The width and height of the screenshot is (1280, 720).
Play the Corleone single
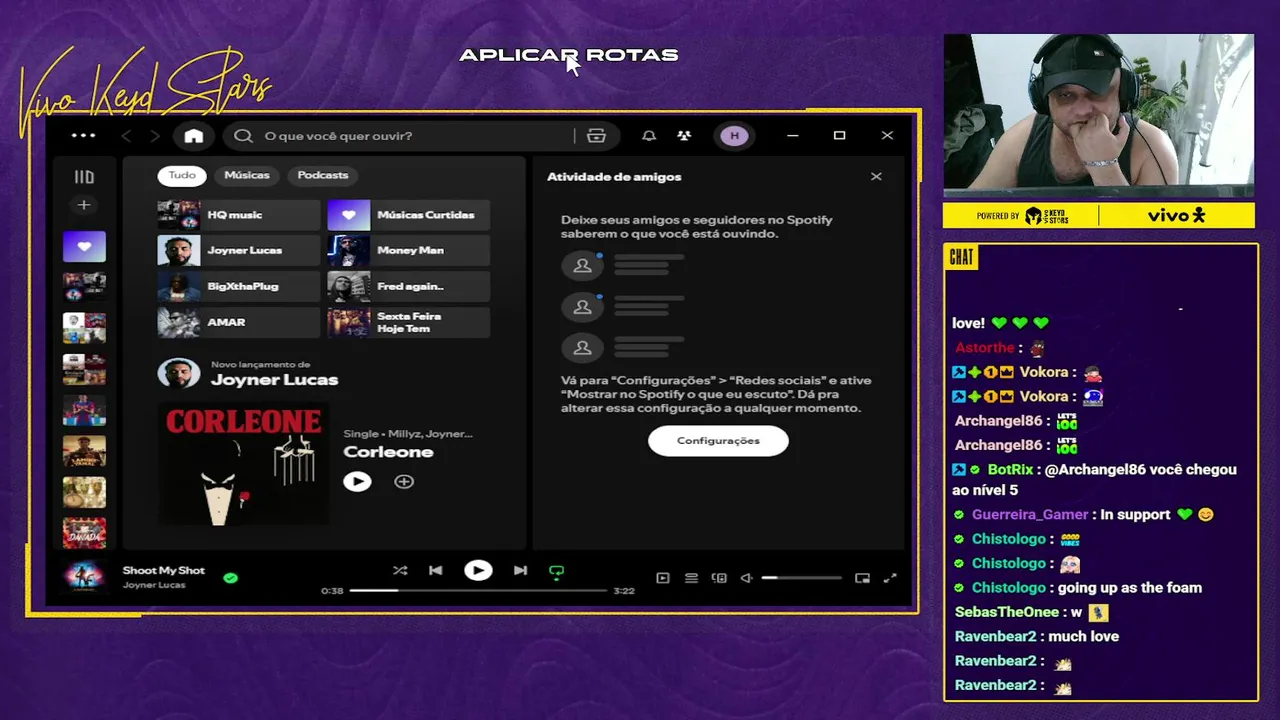(x=357, y=482)
